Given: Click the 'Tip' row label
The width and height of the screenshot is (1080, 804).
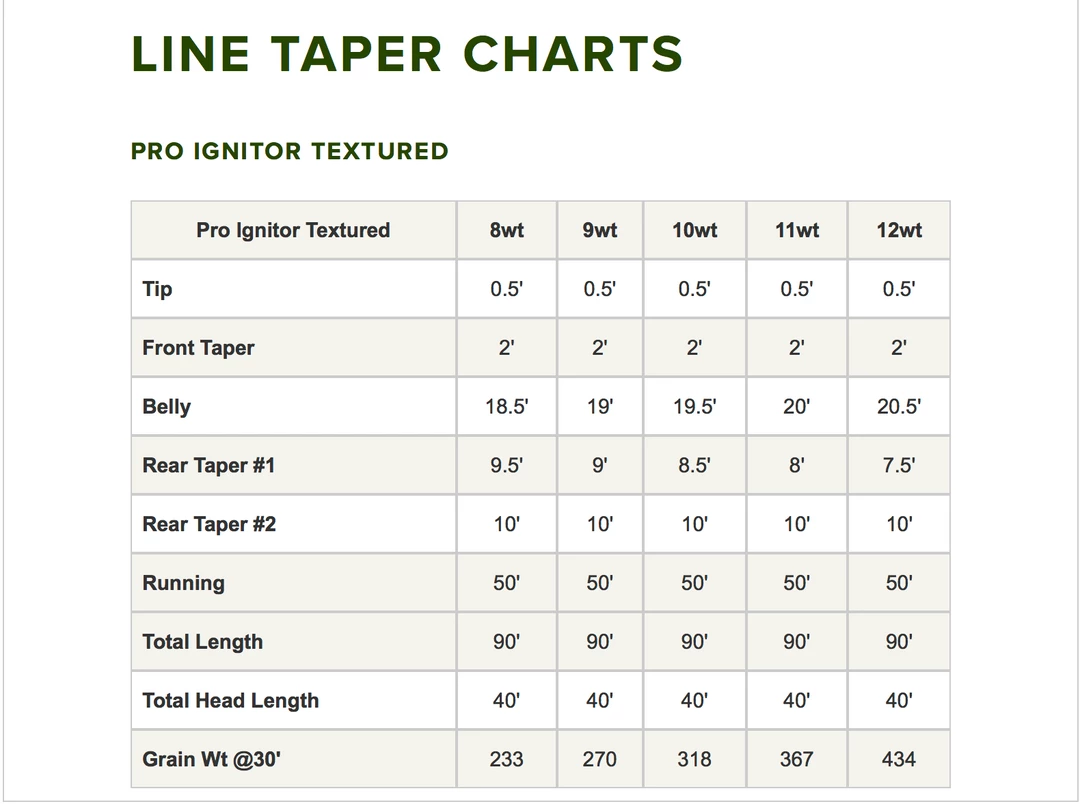Looking at the screenshot, I should pos(158,289).
